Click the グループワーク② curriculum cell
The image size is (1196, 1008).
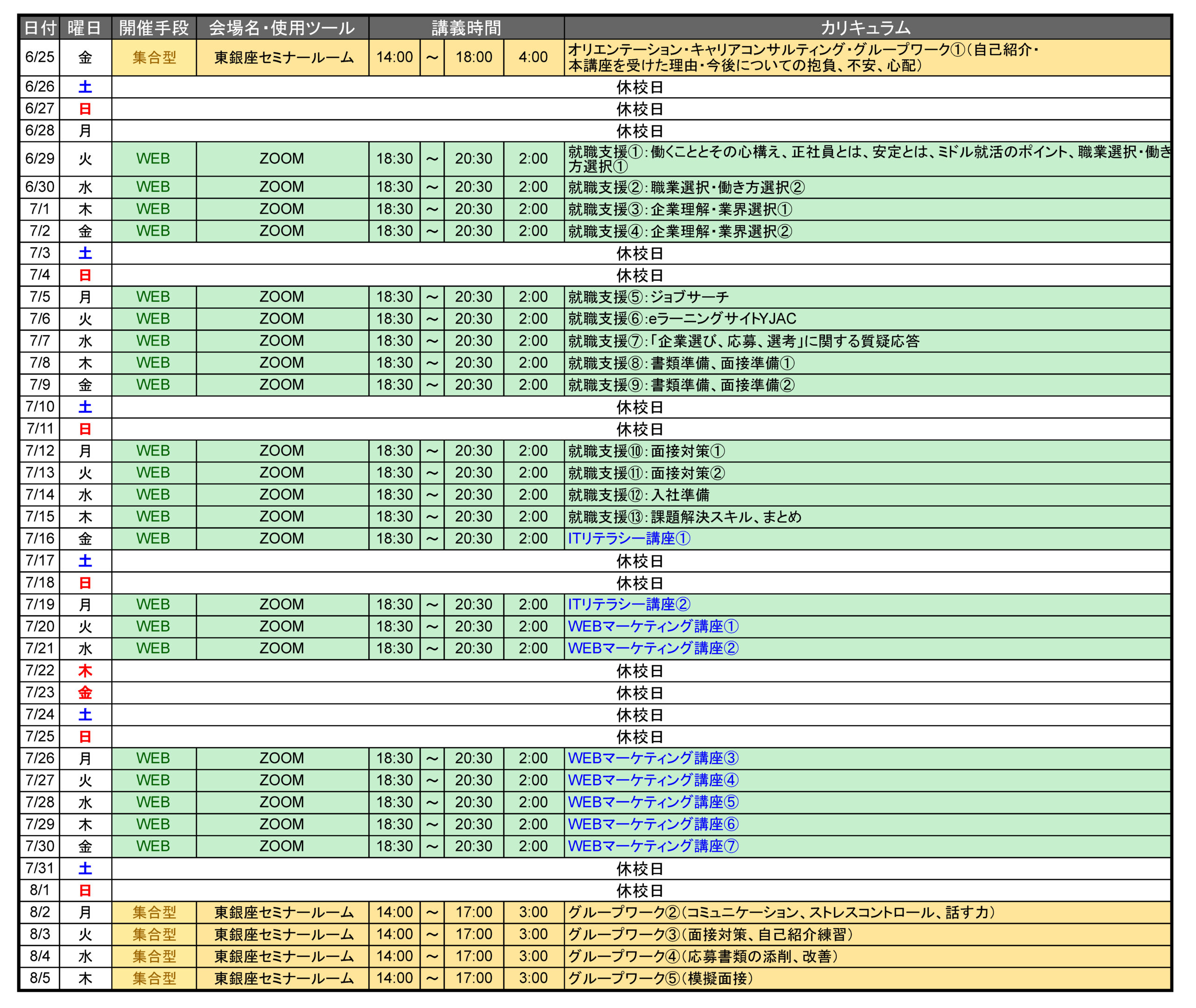click(868, 913)
